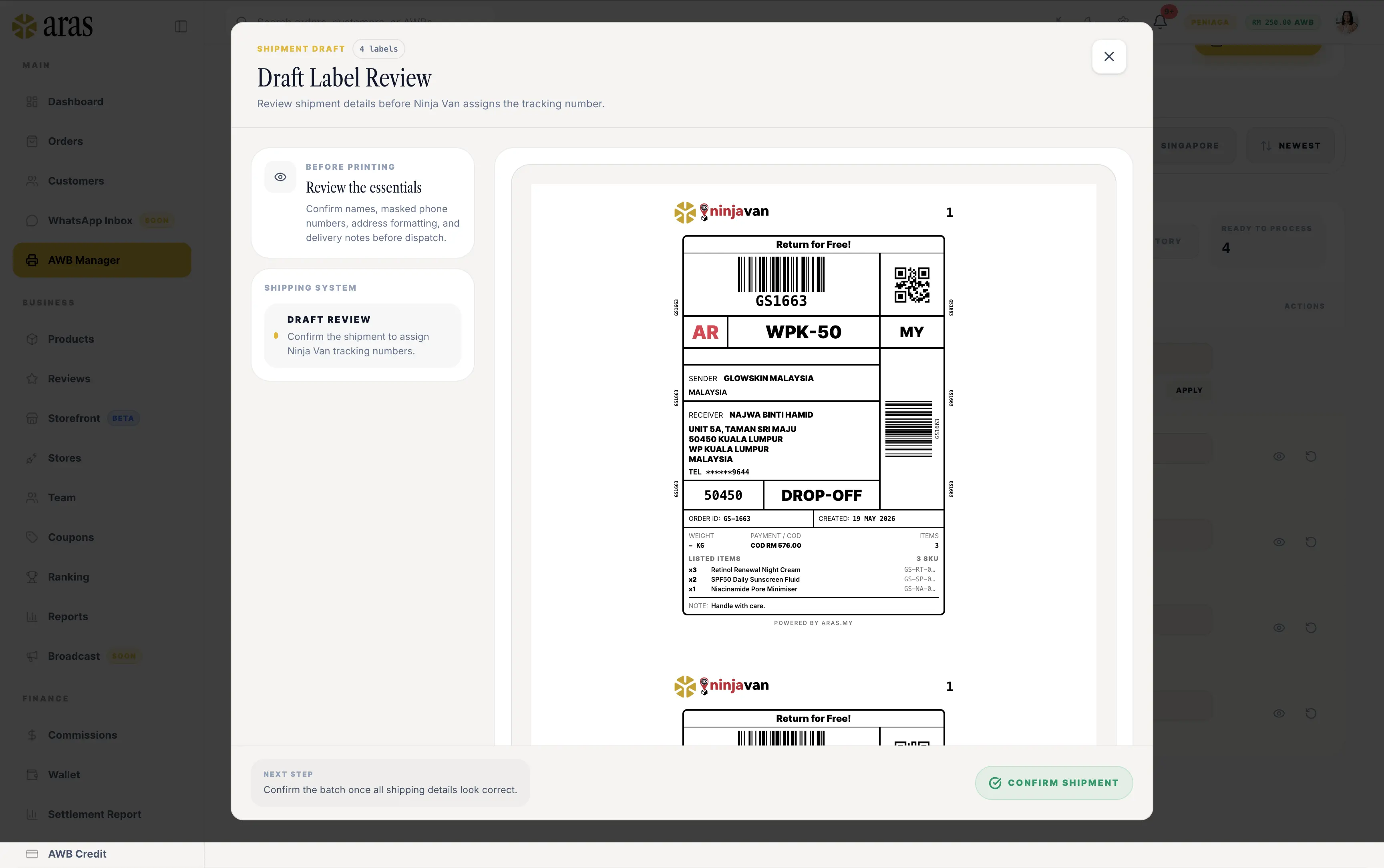1384x868 pixels.
Task: Click the Reviews star icon
Action: 32,379
